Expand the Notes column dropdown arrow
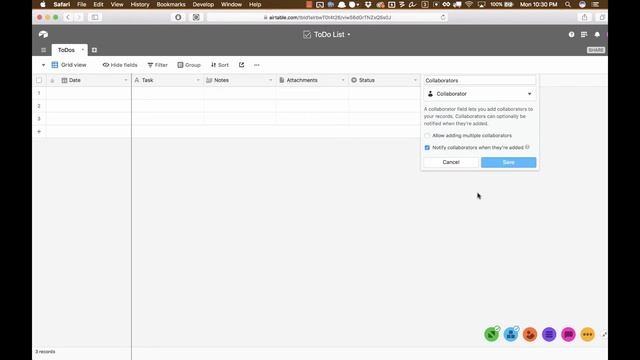640x360 pixels. click(270, 80)
